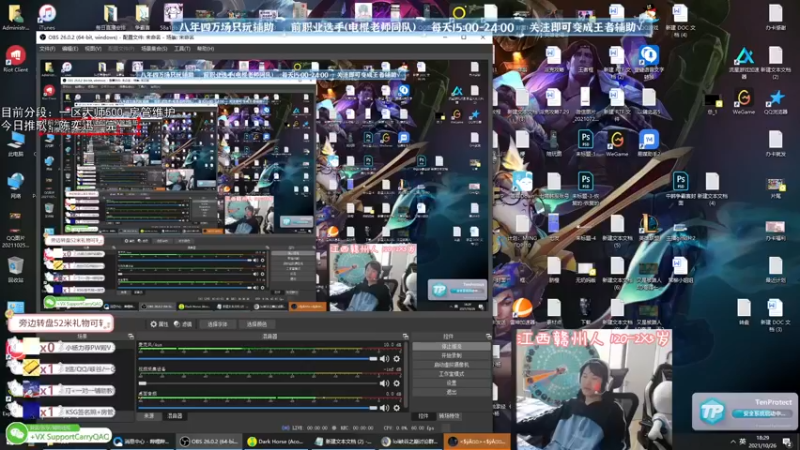Adjust the third mixer channel volume slider
Viewport: 800px width, 450px height.
pyautogui.click(x=258, y=408)
